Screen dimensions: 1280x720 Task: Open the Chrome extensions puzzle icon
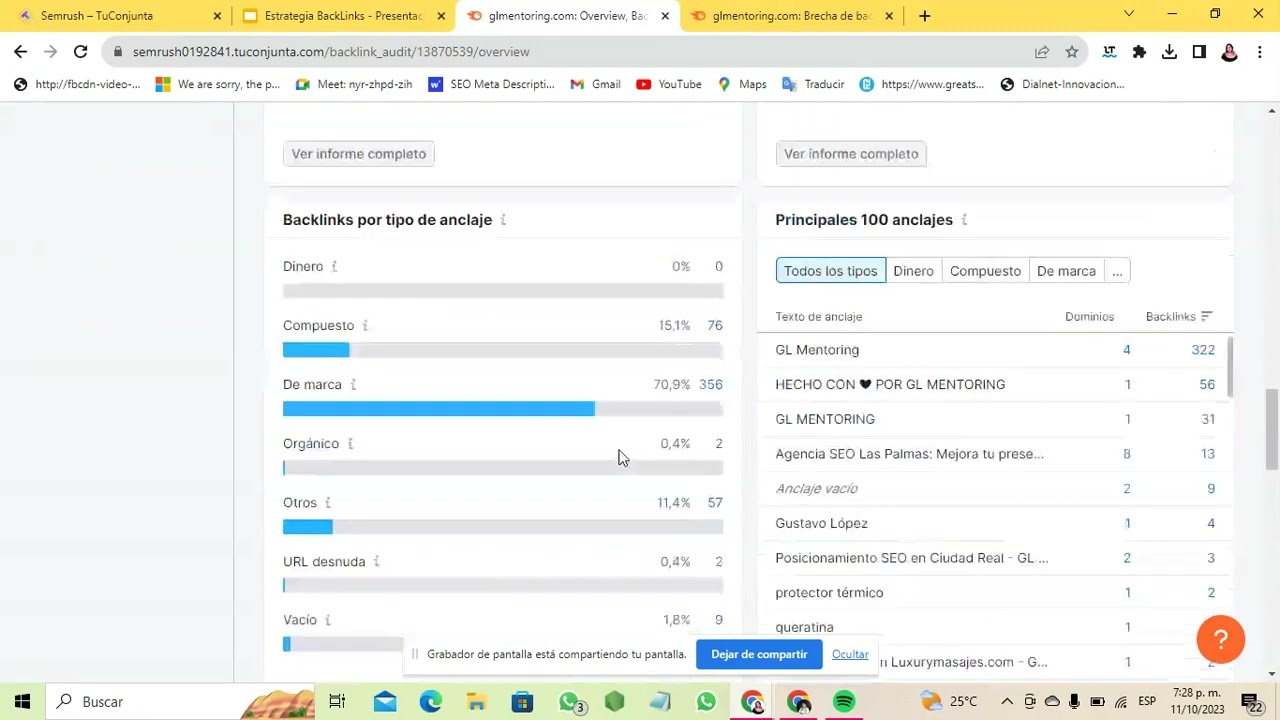click(x=1139, y=52)
